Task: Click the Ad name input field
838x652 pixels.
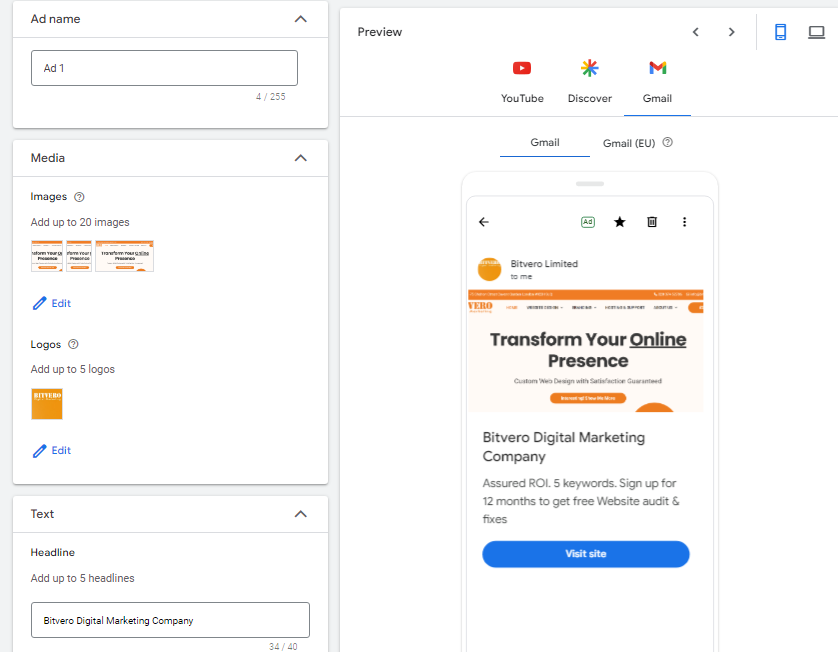Action: point(164,68)
